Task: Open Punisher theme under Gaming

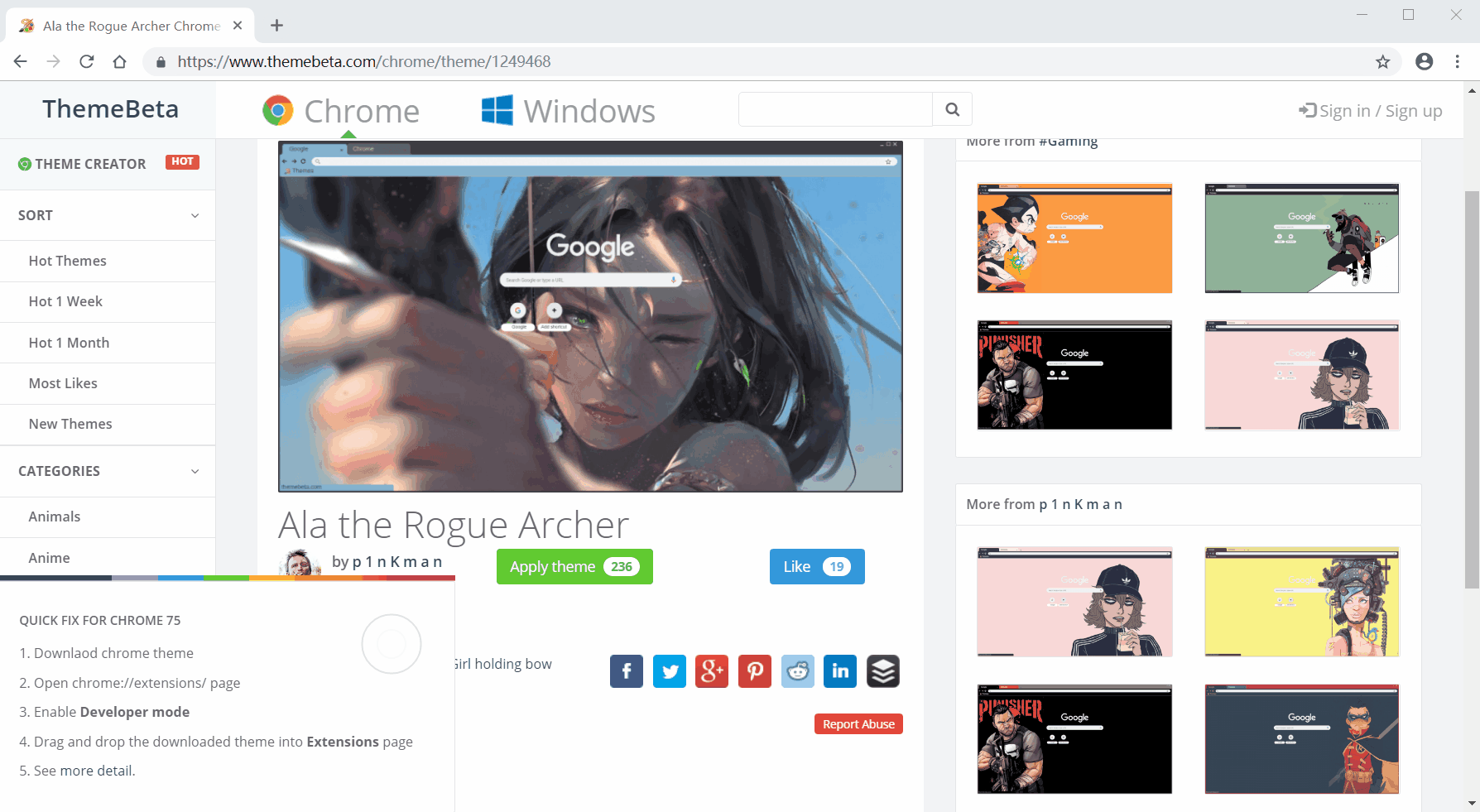Action: pyautogui.click(x=1074, y=375)
